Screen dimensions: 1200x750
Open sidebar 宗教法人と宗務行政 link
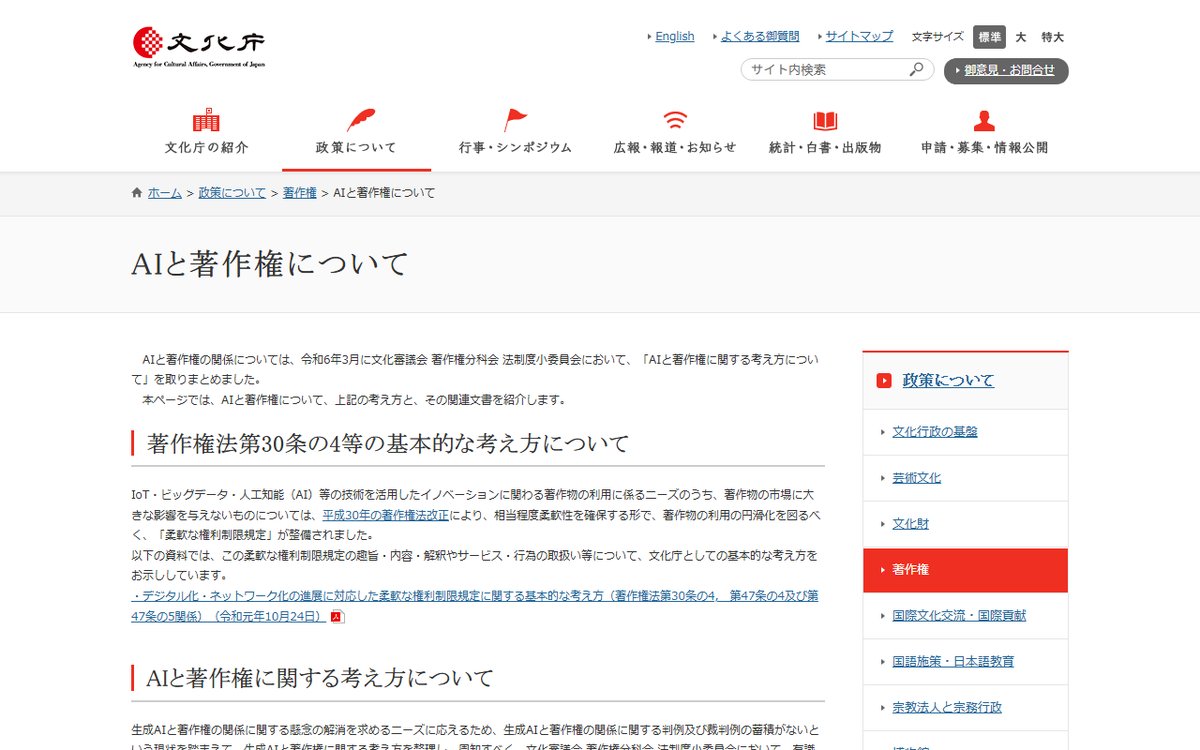pos(947,708)
